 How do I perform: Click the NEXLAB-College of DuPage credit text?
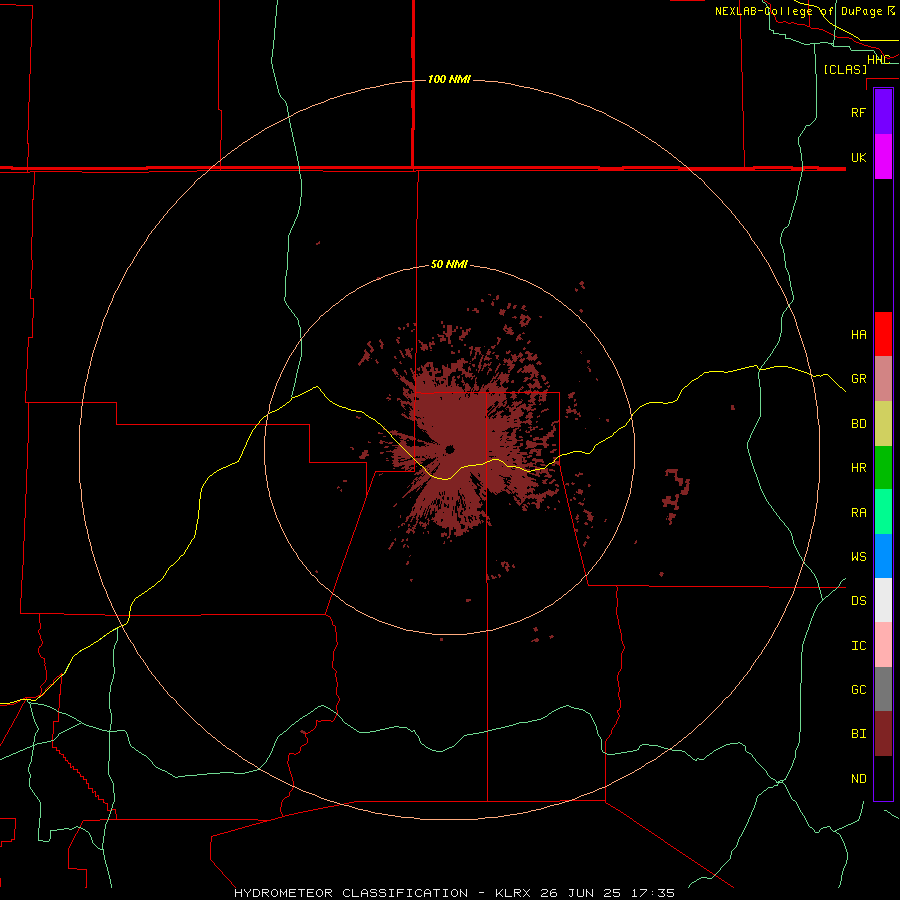(799, 11)
